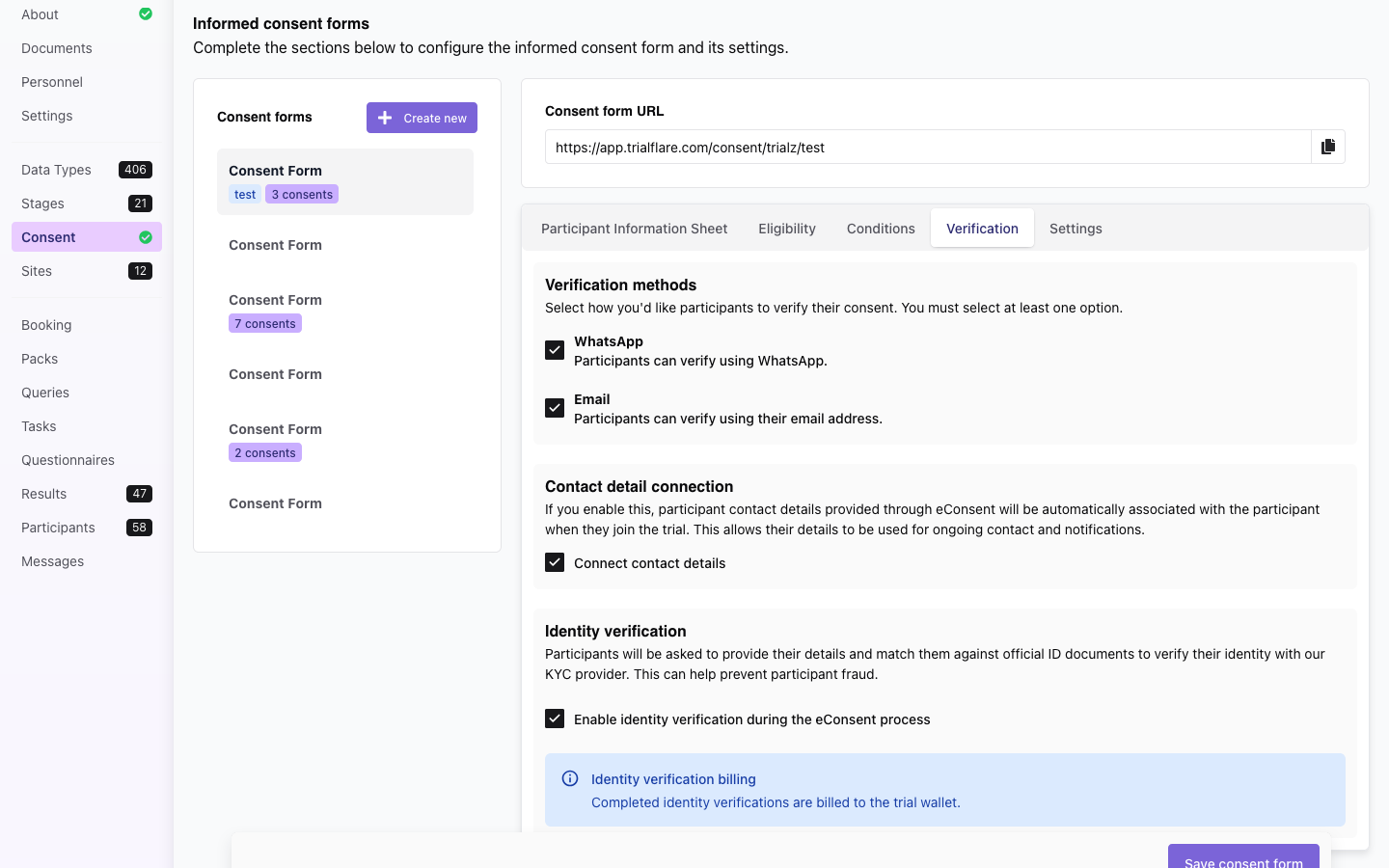
Task: Uncheck the WhatsApp verification checkbox
Action: tap(555, 350)
